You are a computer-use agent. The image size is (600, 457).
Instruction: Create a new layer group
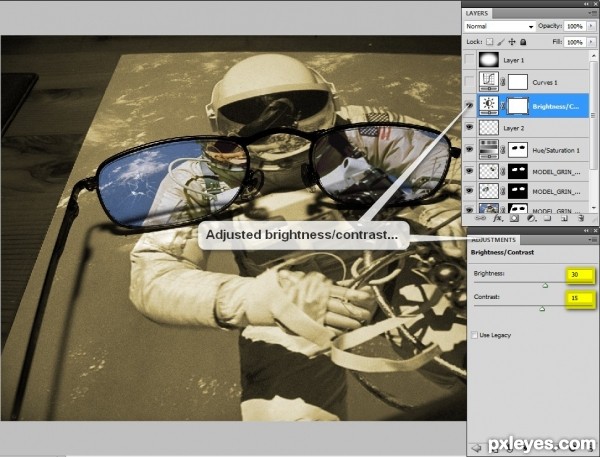click(x=548, y=218)
